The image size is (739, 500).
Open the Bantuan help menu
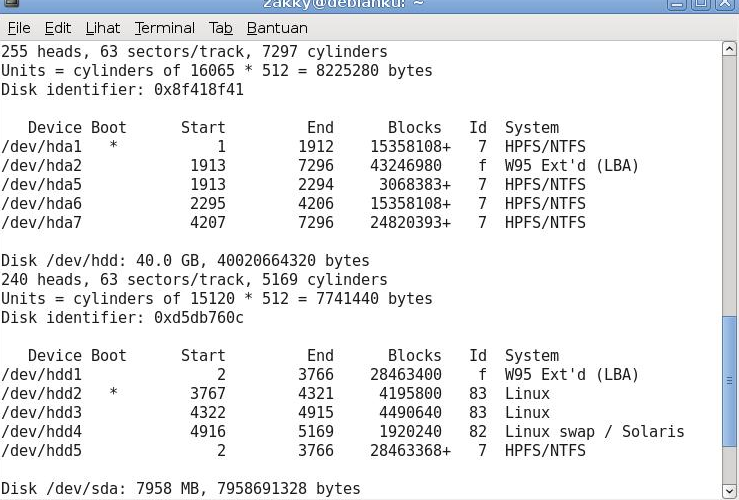[x=277, y=28]
